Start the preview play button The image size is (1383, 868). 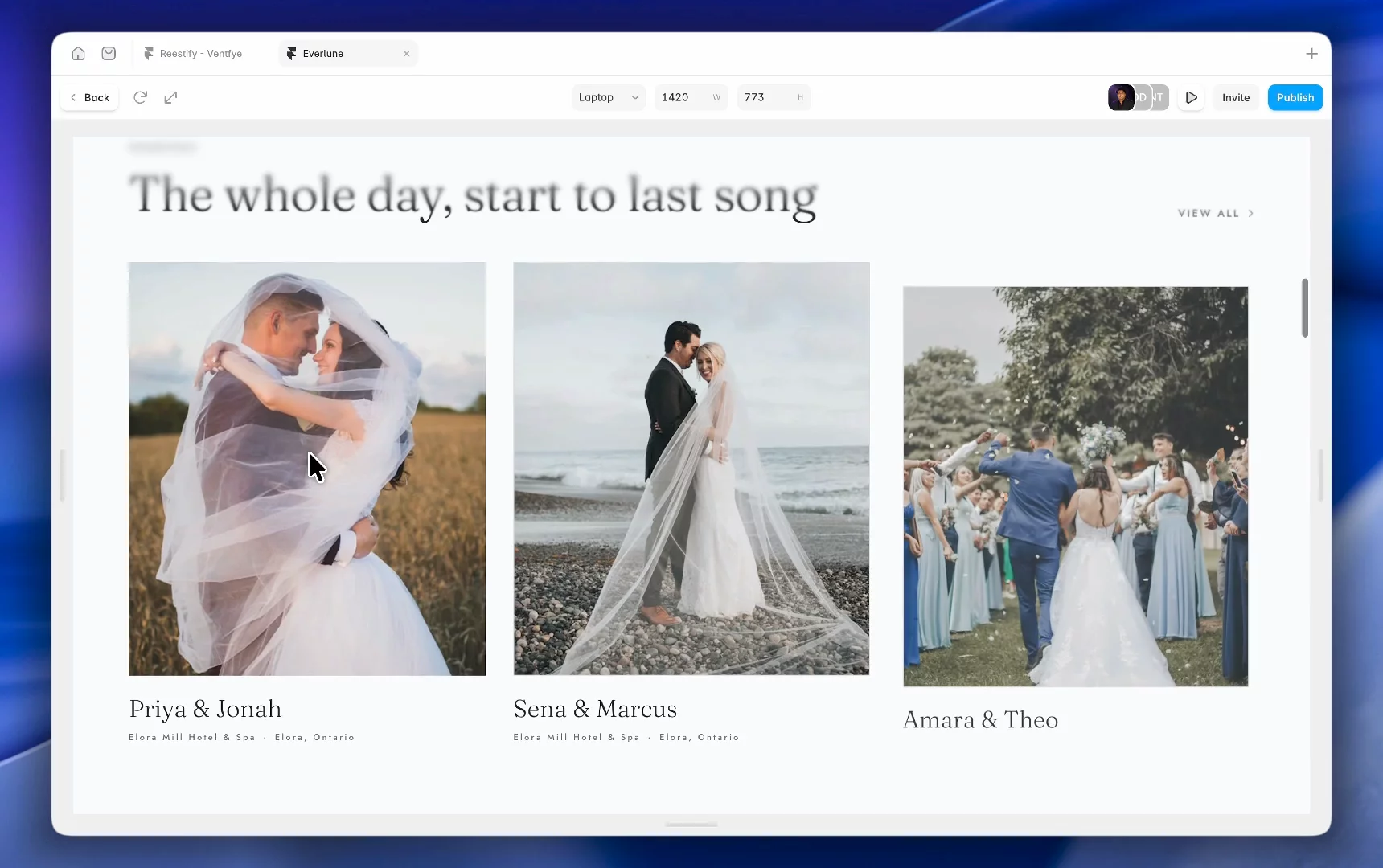[x=1191, y=97]
